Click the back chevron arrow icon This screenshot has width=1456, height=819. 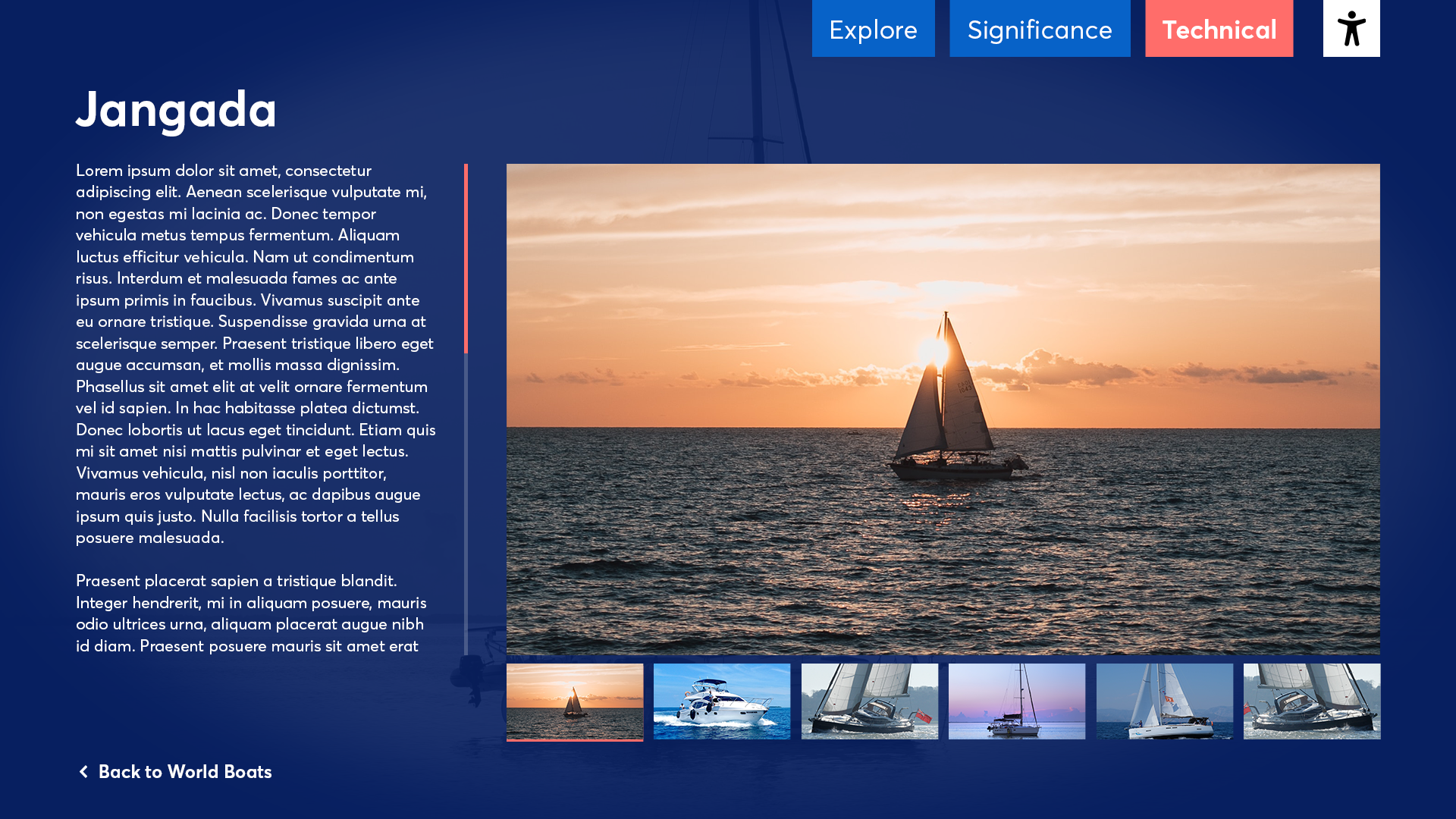83,771
